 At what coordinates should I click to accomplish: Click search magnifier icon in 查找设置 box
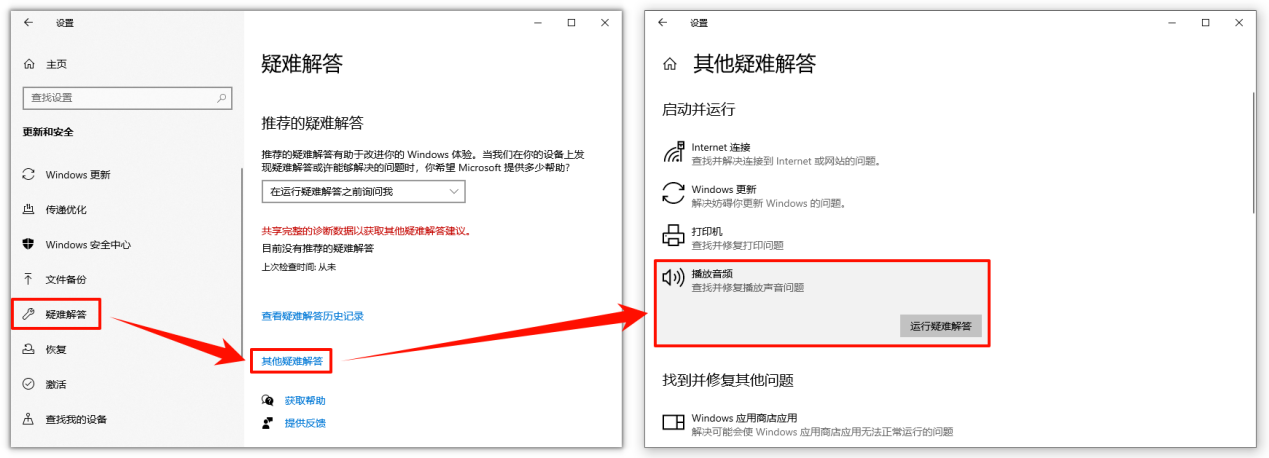pyautogui.click(x=222, y=98)
